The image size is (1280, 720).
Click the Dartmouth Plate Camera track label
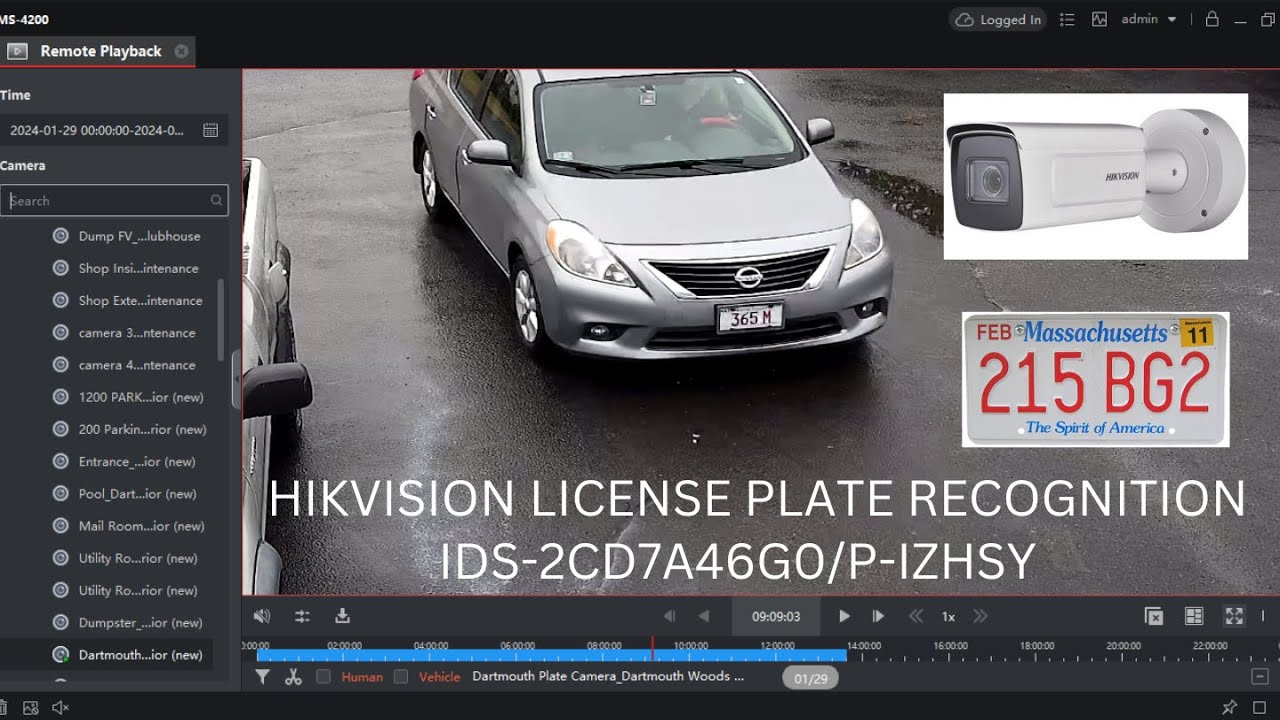pyautogui.click(x=608, y=677)
